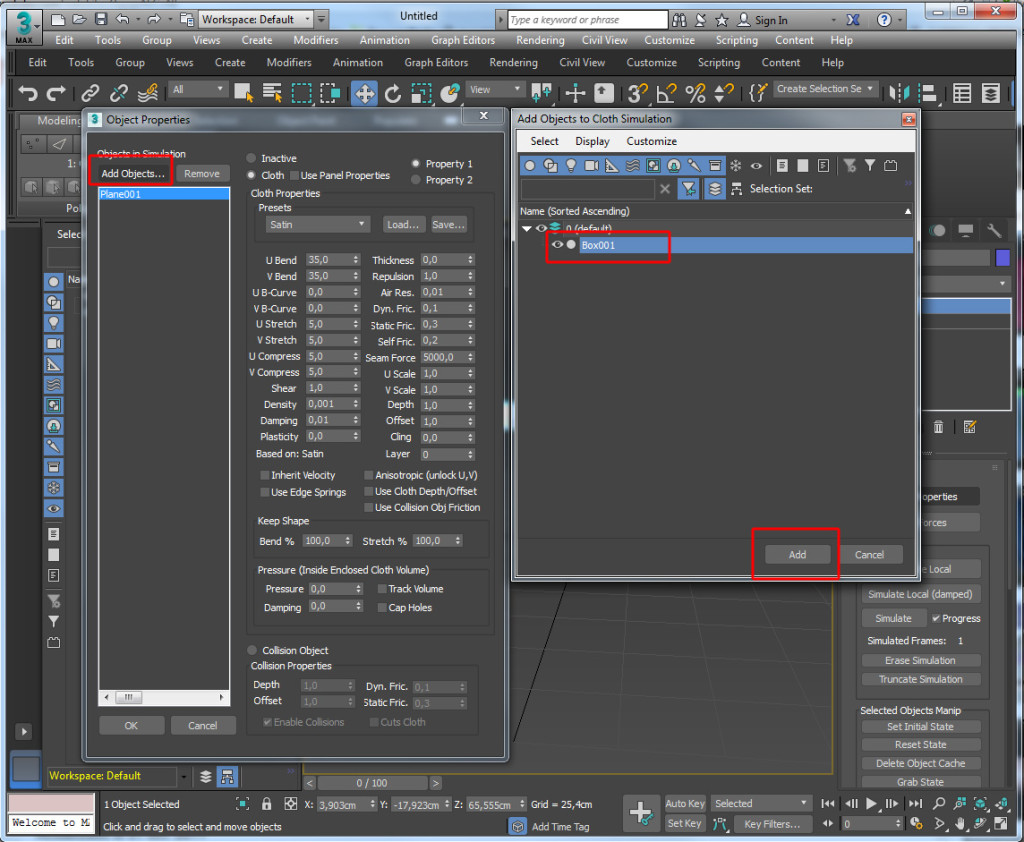
Task: Hide Box001 using its eye icon
Action: (x=558, y=245)
